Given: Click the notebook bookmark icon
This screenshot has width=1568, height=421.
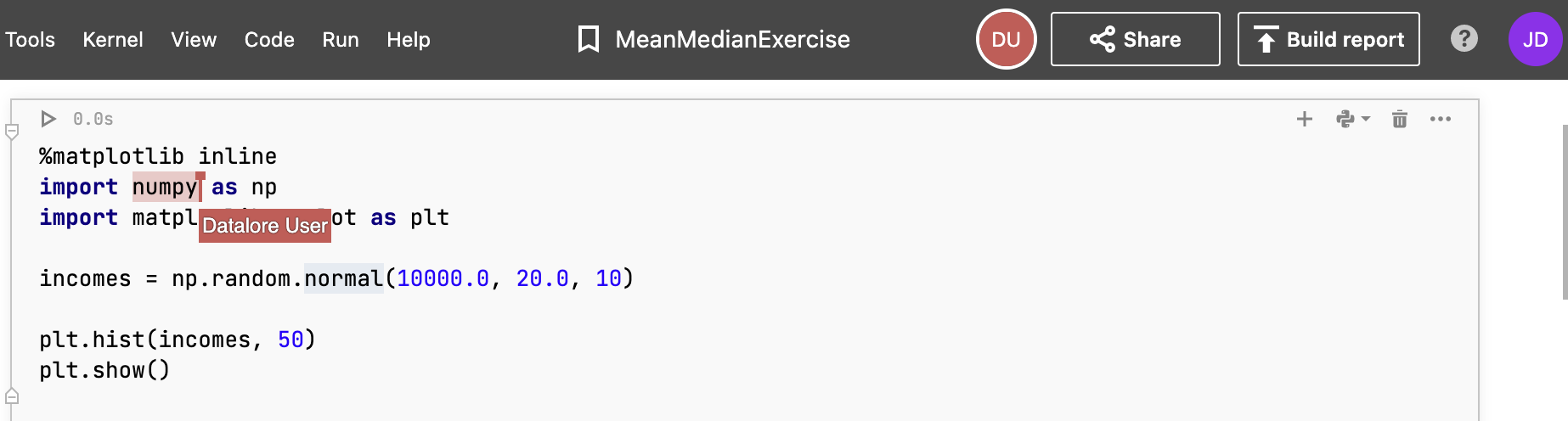Looking at the screenshot, I should 588,39.
